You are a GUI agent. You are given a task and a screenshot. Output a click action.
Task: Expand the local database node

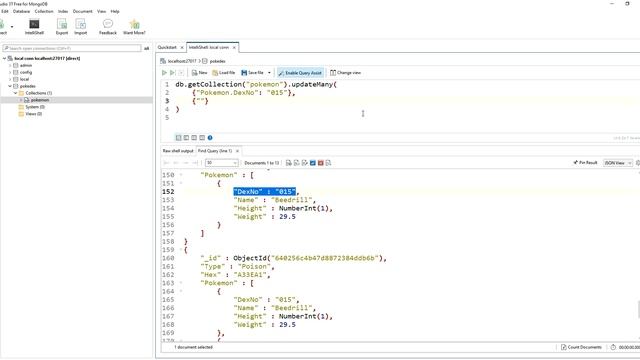(x=10, y=79)
